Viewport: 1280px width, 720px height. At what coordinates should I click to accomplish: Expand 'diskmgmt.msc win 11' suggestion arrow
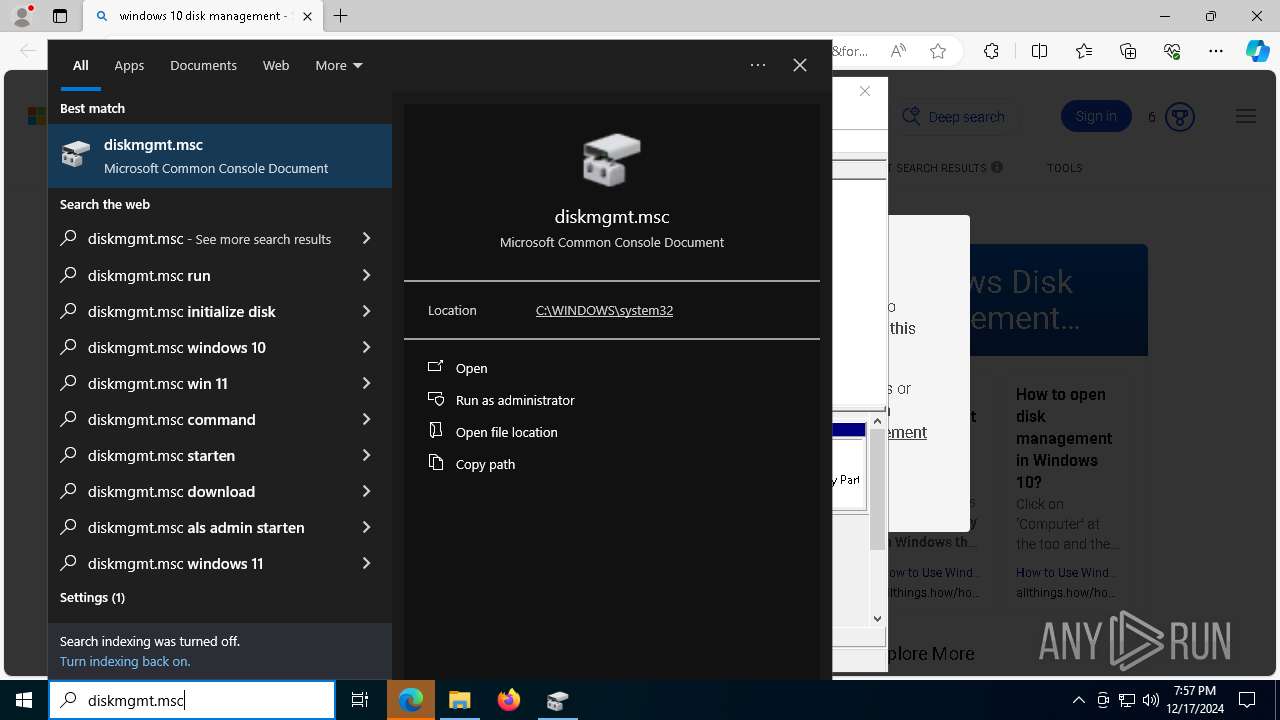point(366,383)
